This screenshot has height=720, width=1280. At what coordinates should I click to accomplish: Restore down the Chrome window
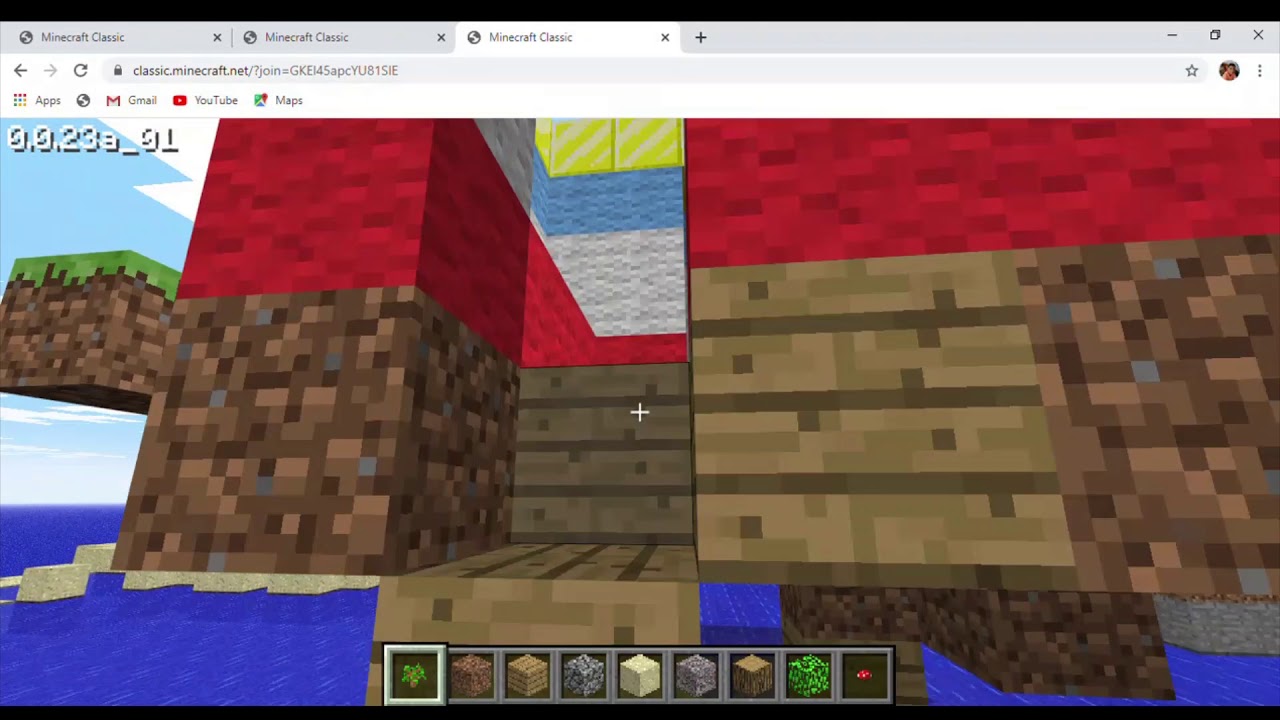pyautogui.click(x=1215, y=35)
